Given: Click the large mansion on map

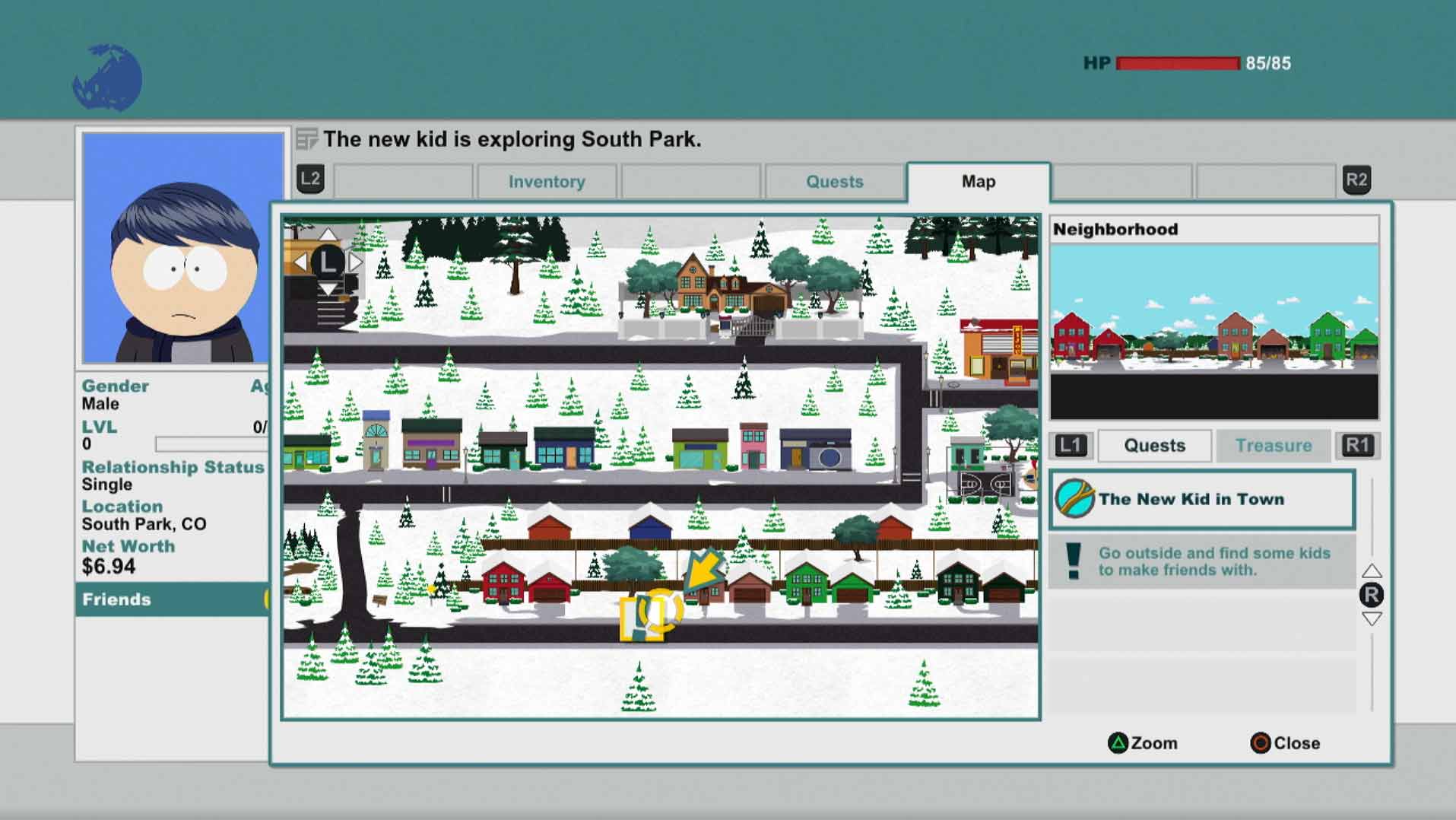Looking at the screenshot, I should (731, 285).
